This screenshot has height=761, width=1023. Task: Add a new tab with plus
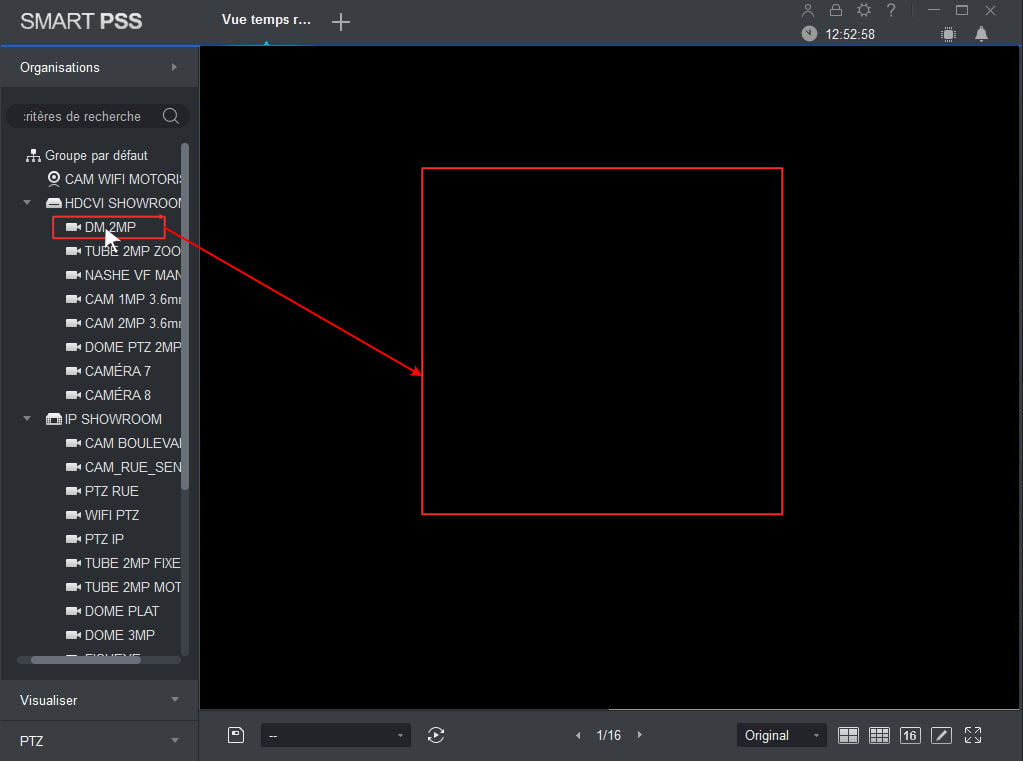click(341, 22)
